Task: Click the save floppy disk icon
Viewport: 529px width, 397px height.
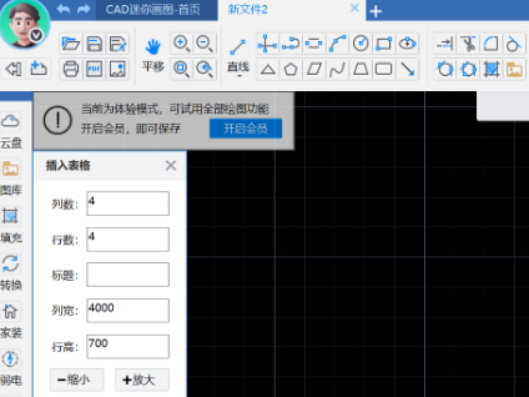Action: (x=94, y=44)
